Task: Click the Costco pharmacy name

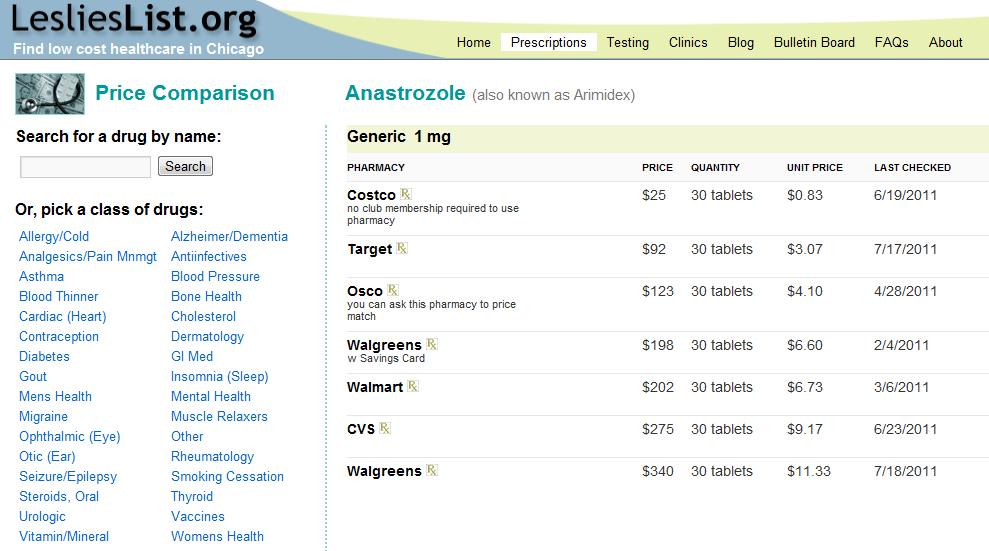Action: pos(371,195)
